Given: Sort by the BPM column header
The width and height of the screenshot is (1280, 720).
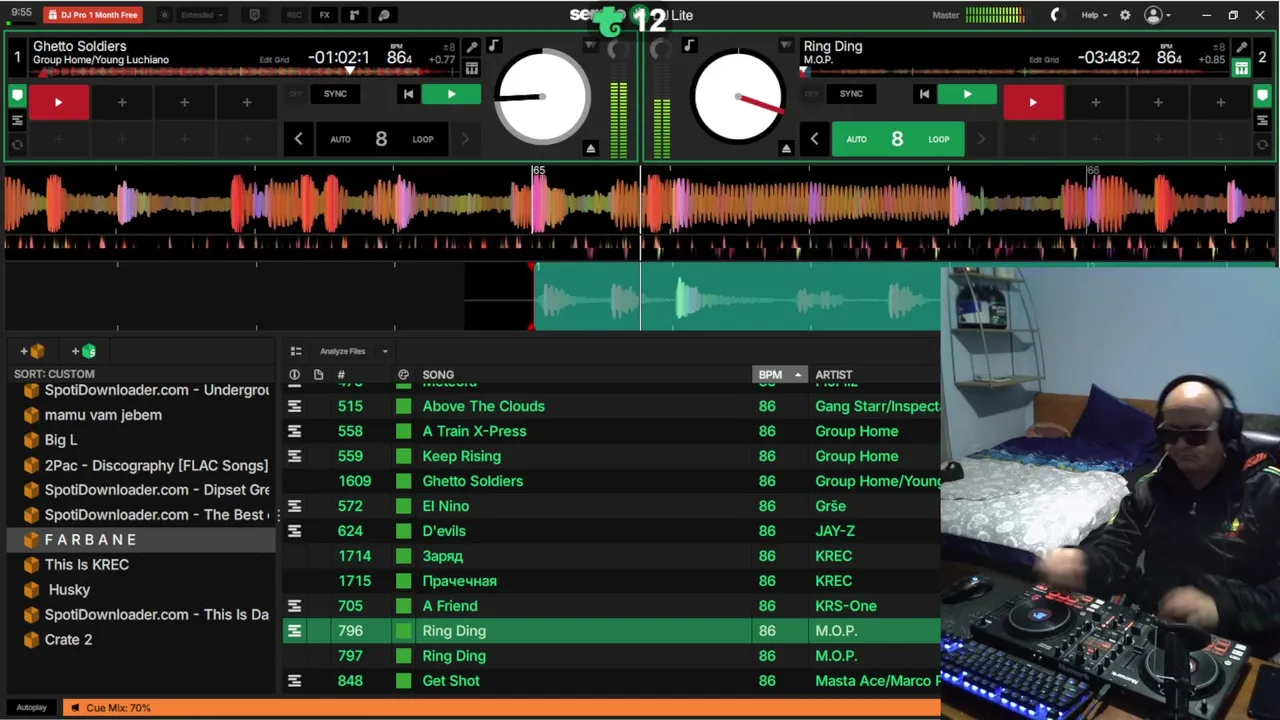Looking at the screenshot, I should tap(778, 375).
